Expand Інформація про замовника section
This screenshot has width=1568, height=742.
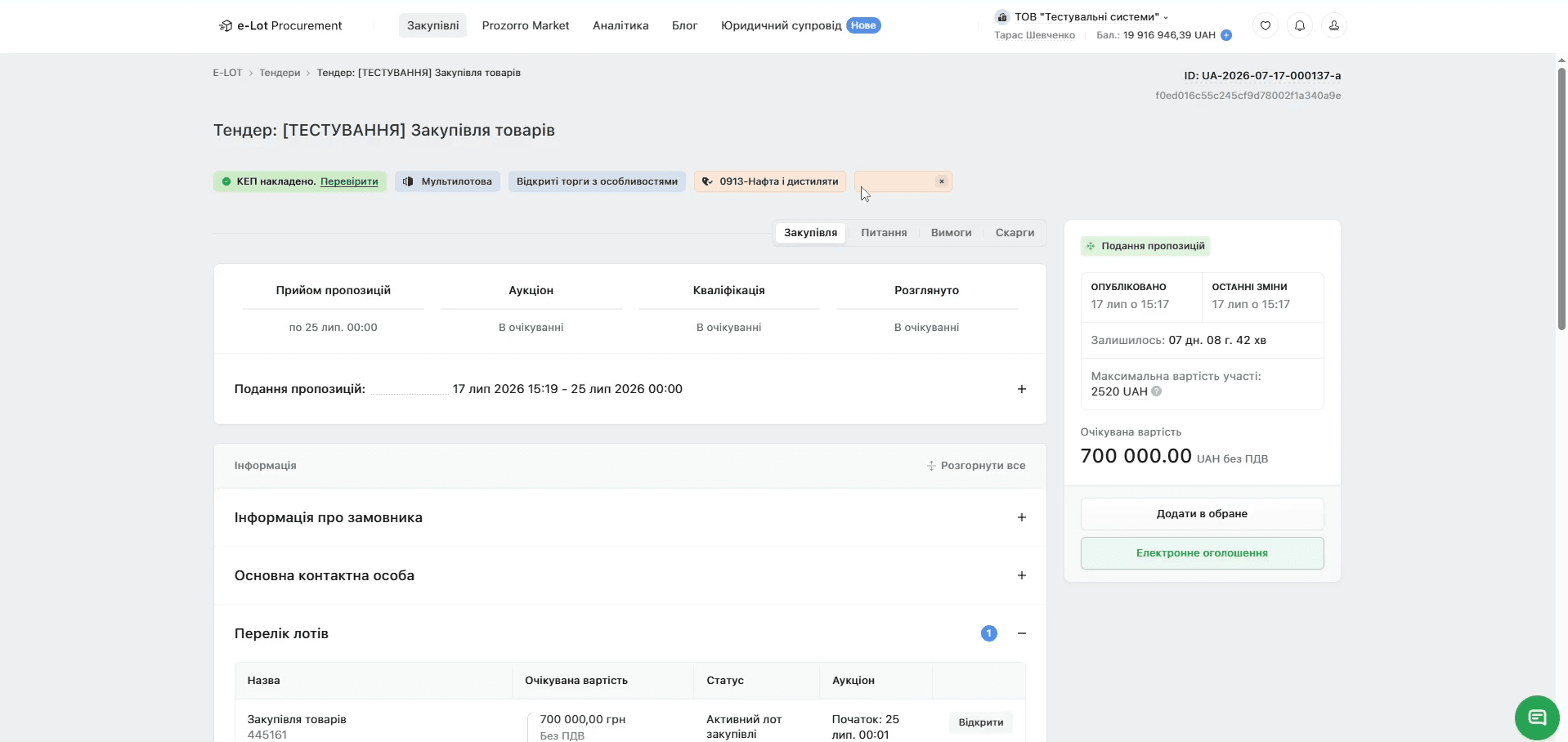coord(1022,517)
